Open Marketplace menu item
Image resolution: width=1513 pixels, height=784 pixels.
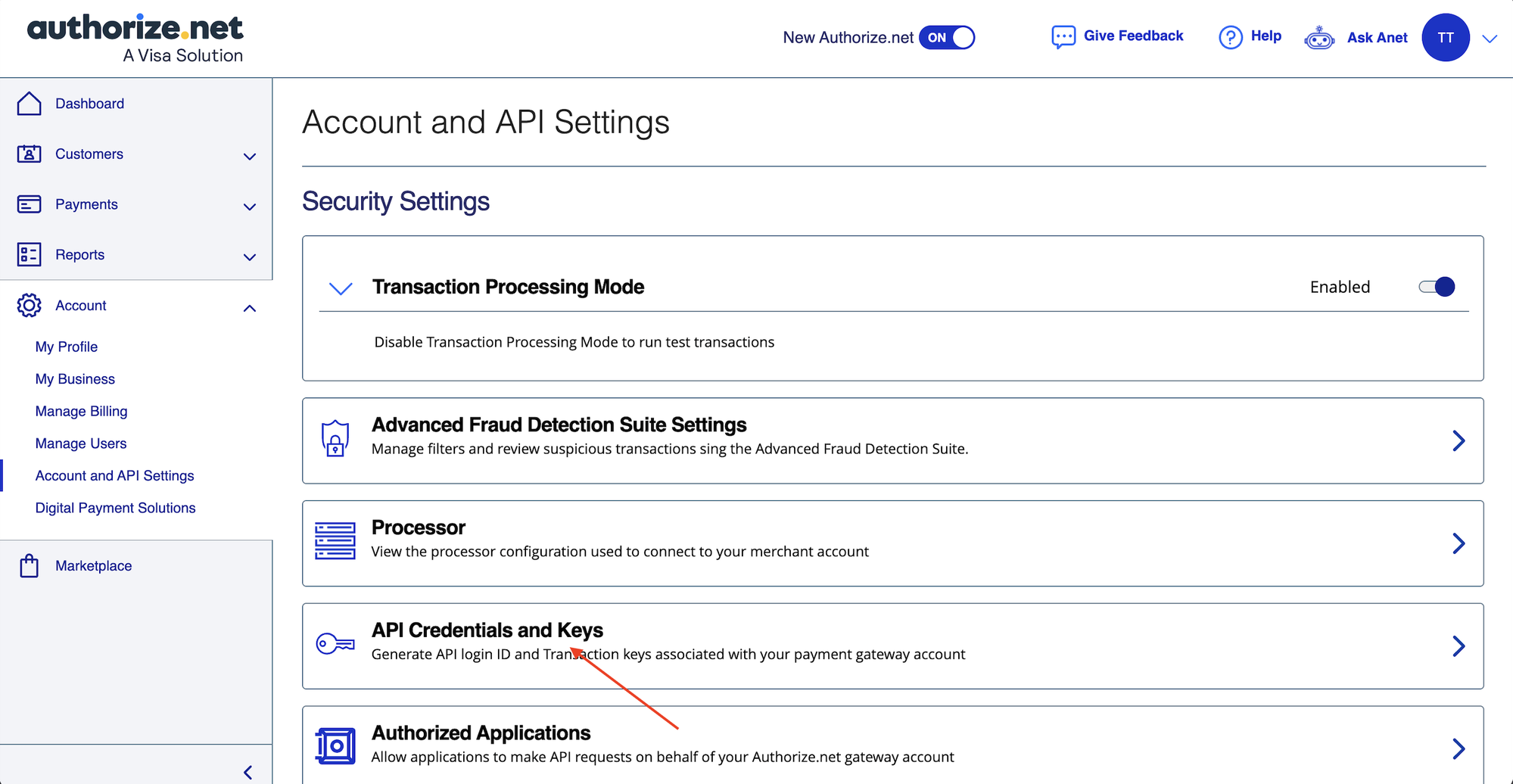click(x=93, y=566)
